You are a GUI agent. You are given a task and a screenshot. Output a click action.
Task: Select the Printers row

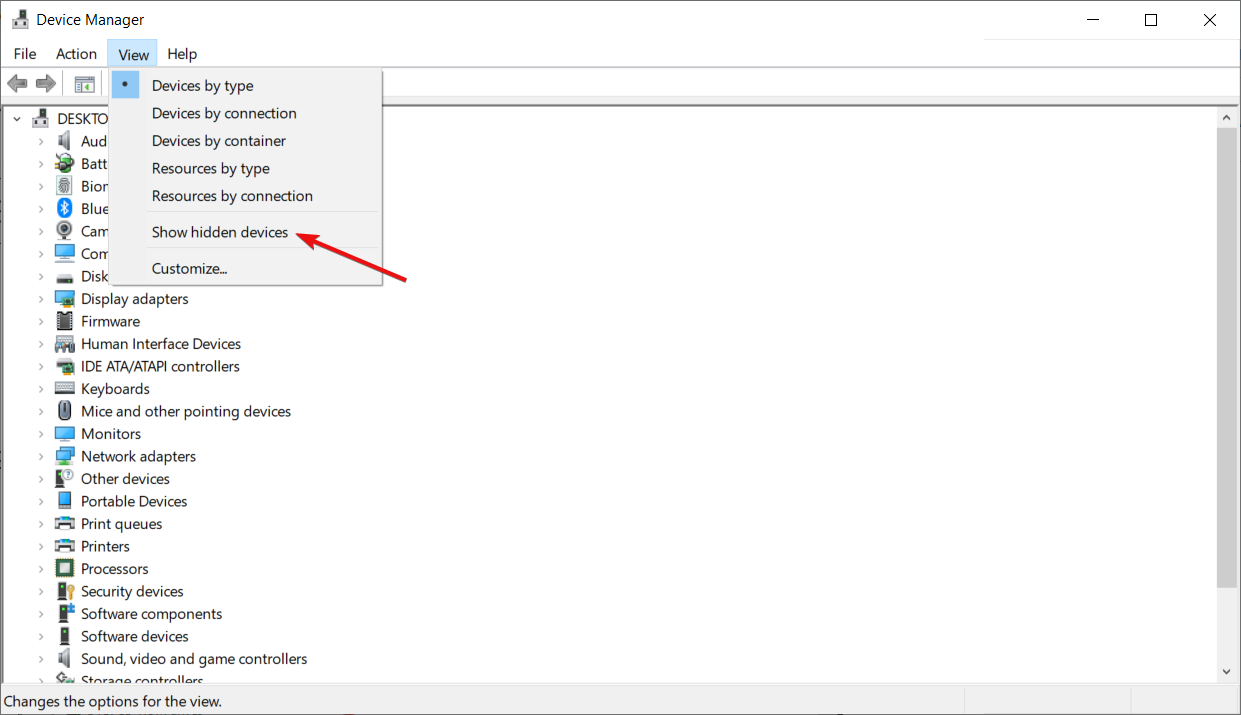coord(105,546)
